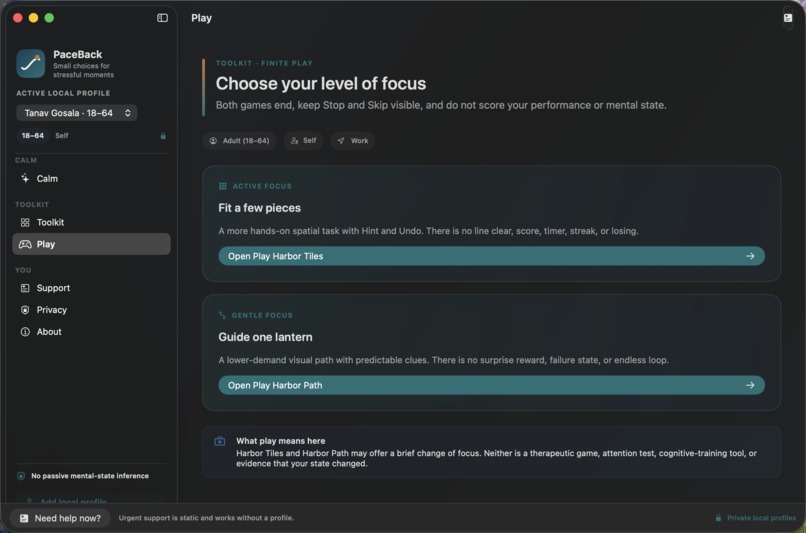Click Urgent support is static text
Screen dimensions: 806x533
click(x=206, y=518)
